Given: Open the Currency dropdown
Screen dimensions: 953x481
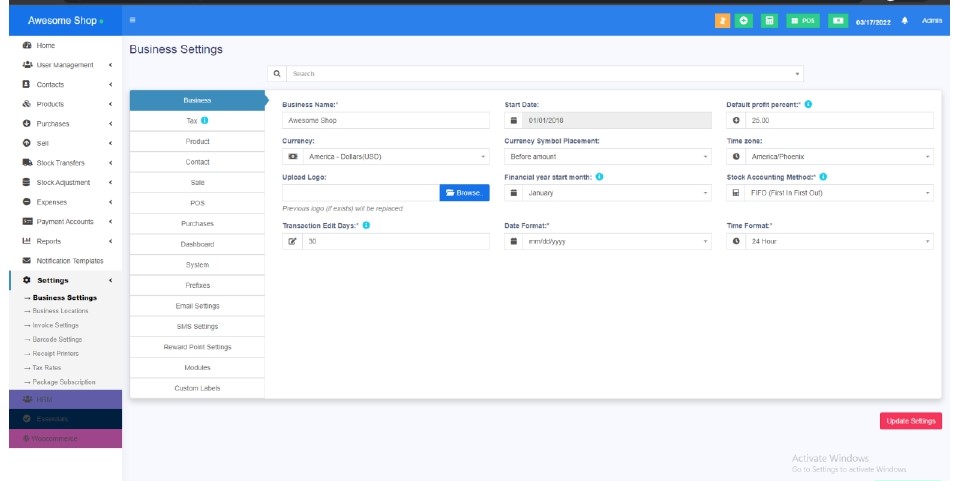Looking at the screenshot, I should (386, 157).
